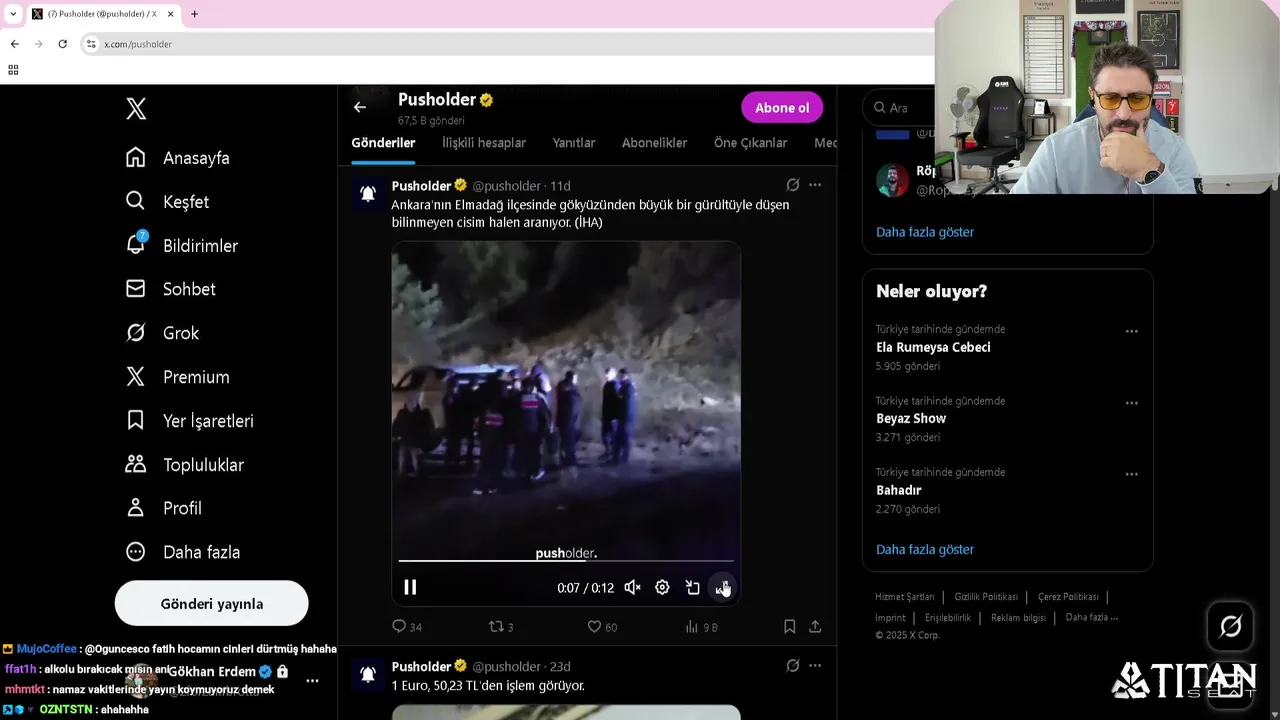Open Sohbet messages
This screenshot has width=1280, height=720.
tap(171, 289)
